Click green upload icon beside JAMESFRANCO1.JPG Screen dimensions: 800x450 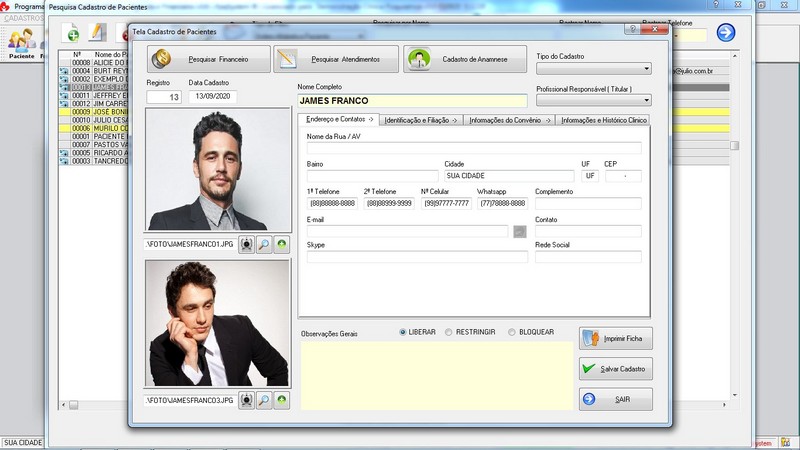click(x=282, y=243)
